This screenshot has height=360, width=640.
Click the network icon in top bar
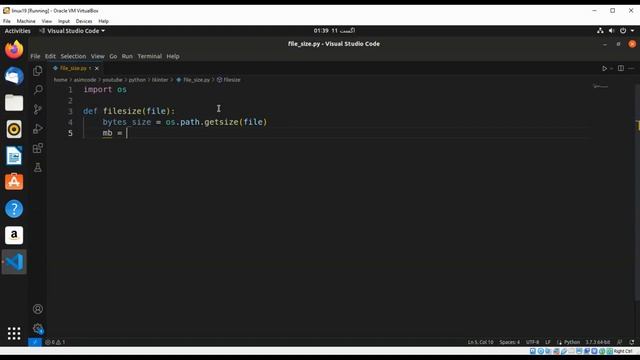(600, 31)
